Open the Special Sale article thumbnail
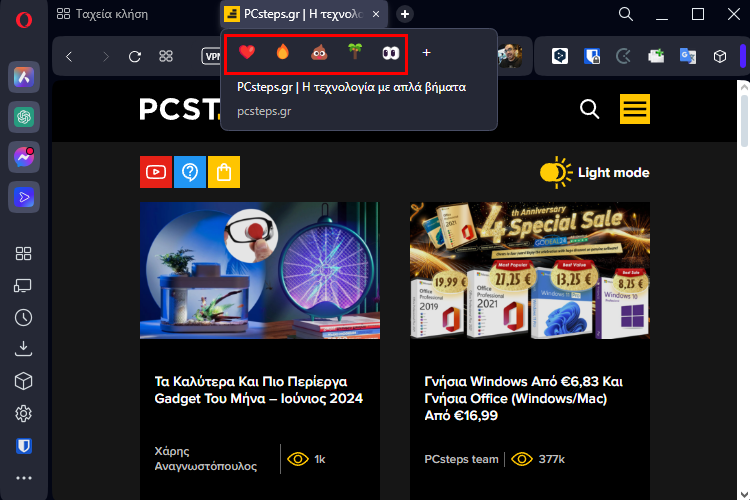Screen dimensions: 750x500 [529, 270]
